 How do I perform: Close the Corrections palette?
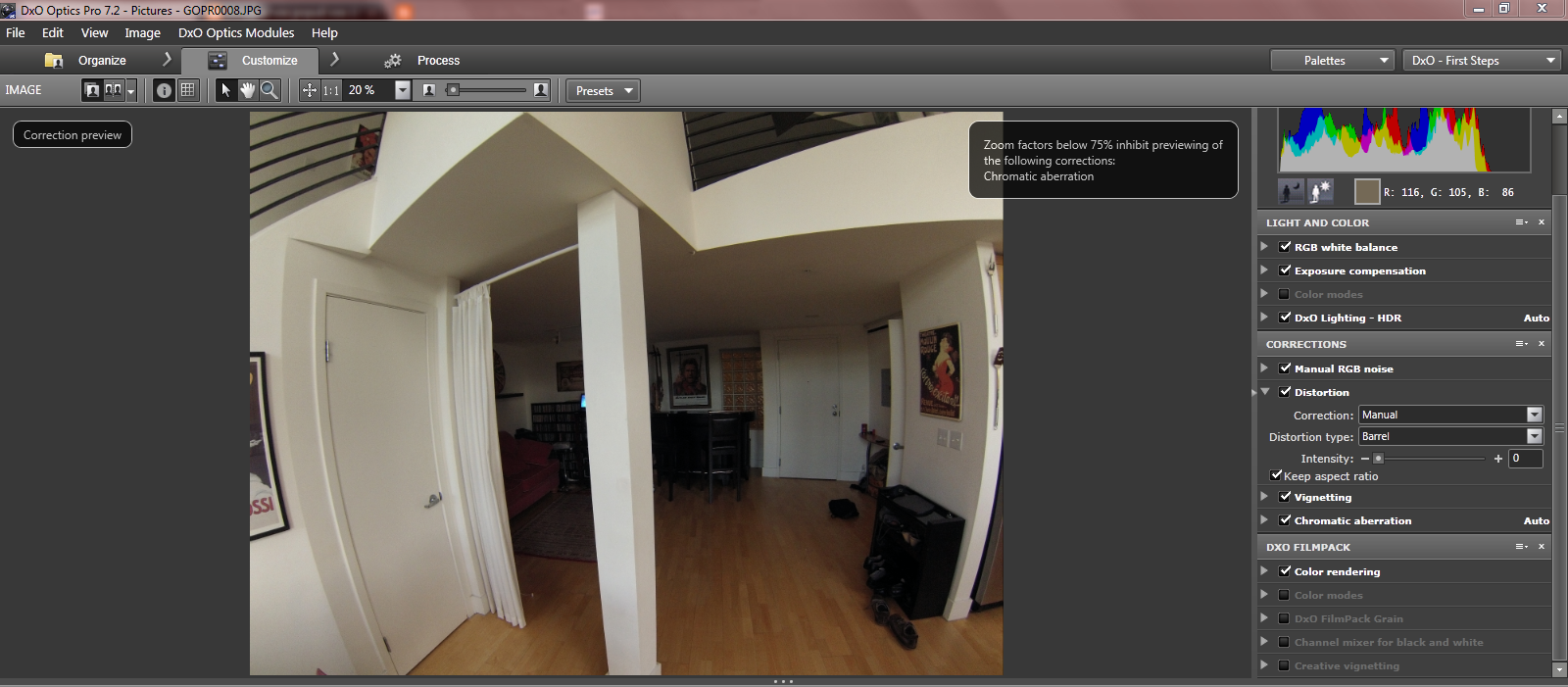tap(1542, 344)
